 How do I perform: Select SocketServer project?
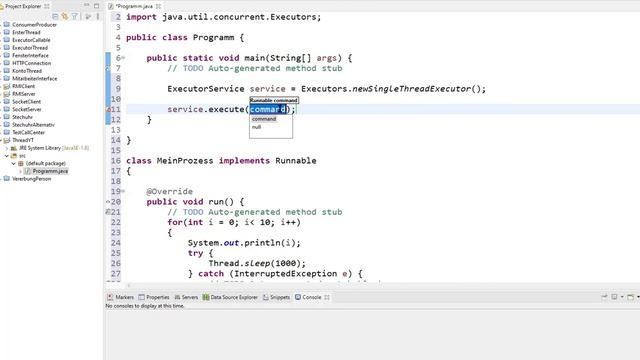27,109
